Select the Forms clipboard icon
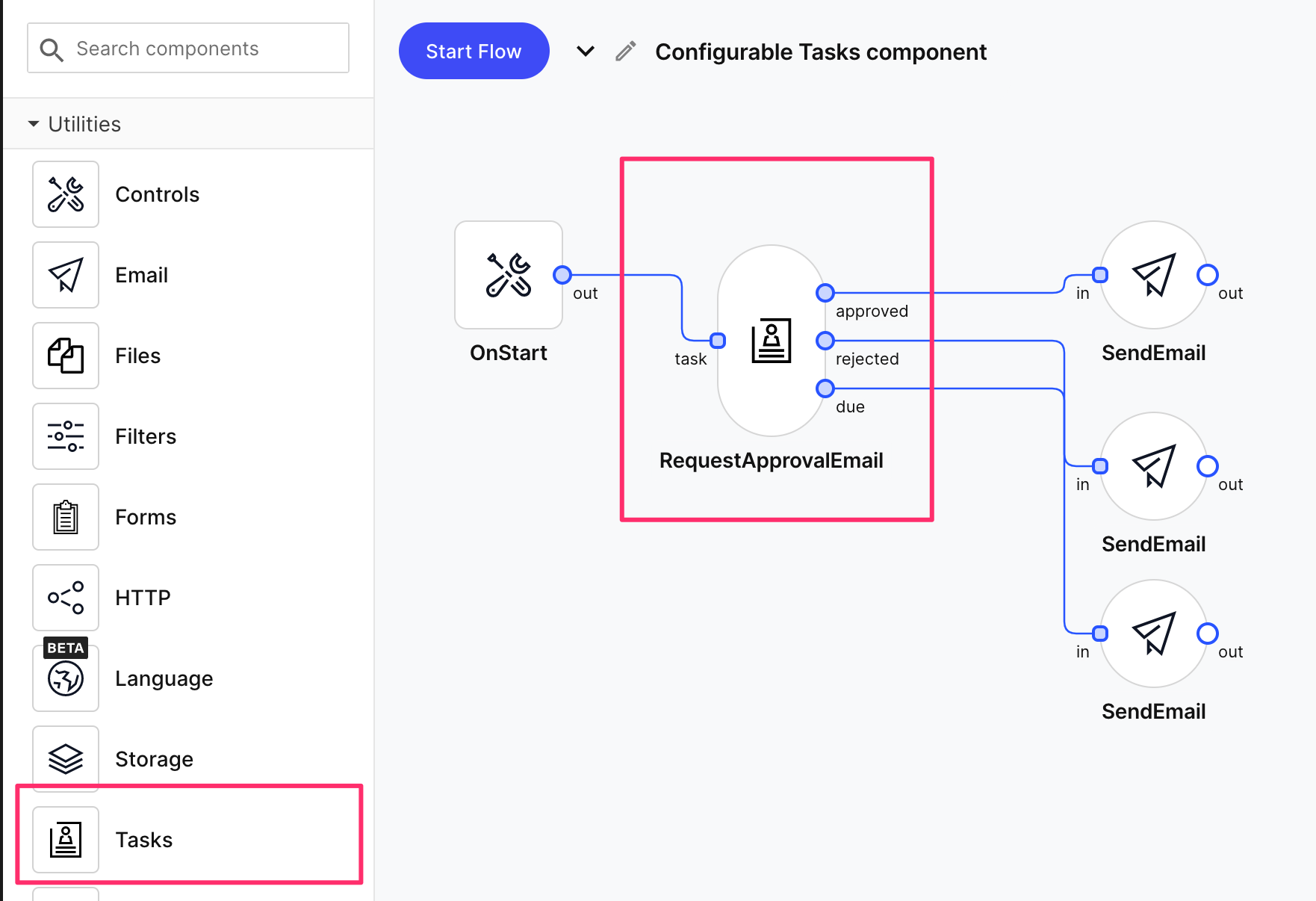This screenshot has width=1316, height=901. (x=66, y=517)
